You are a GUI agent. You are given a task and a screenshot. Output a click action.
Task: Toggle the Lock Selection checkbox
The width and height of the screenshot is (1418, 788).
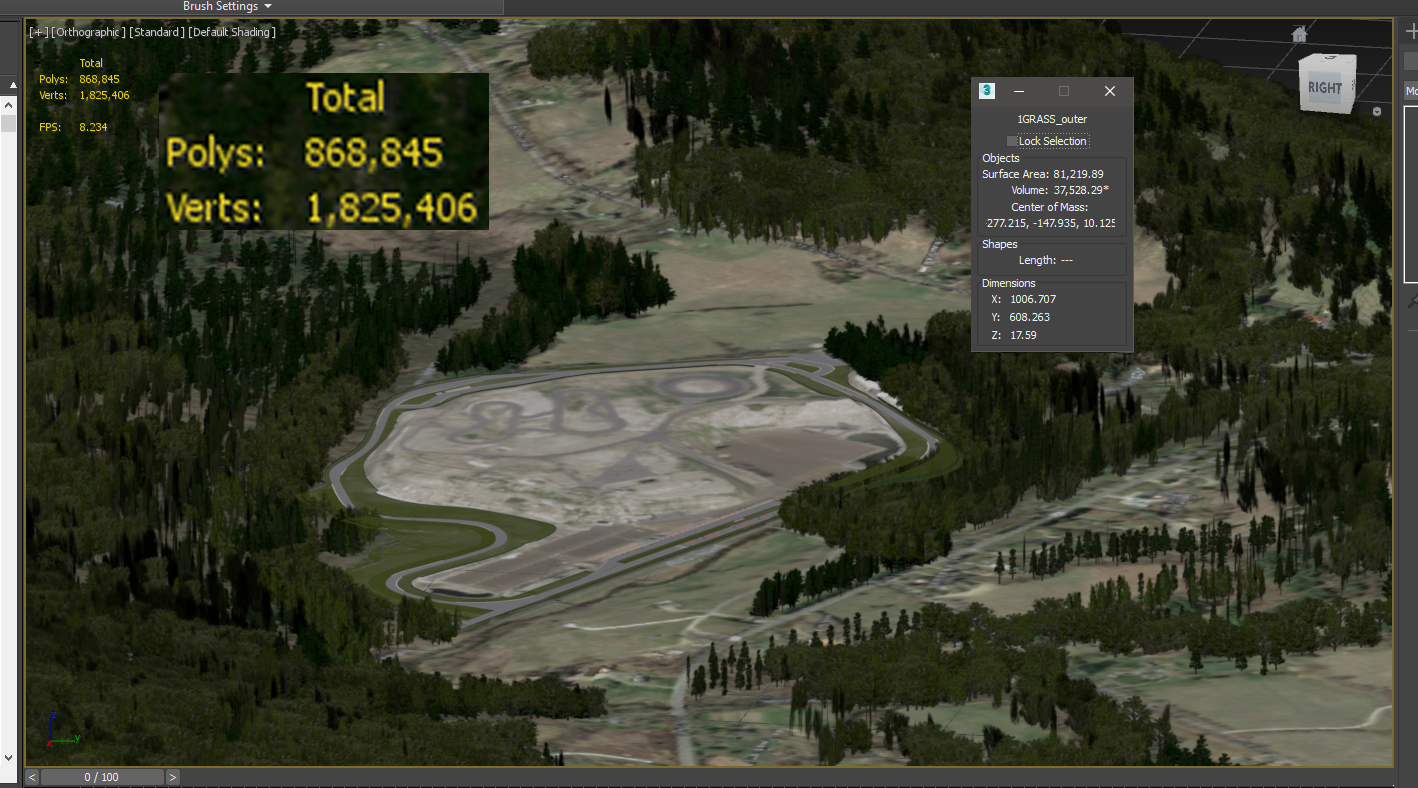(x=1012, y=141)
